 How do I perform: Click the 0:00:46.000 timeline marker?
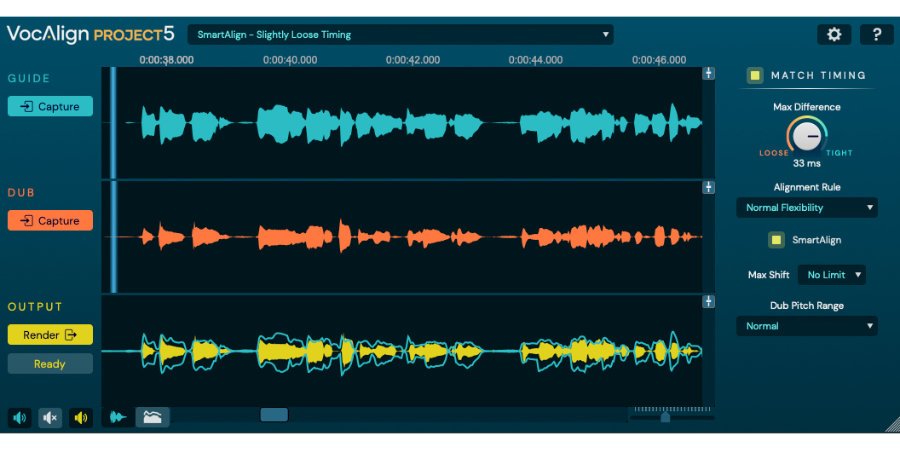click(x=659, y=60)
